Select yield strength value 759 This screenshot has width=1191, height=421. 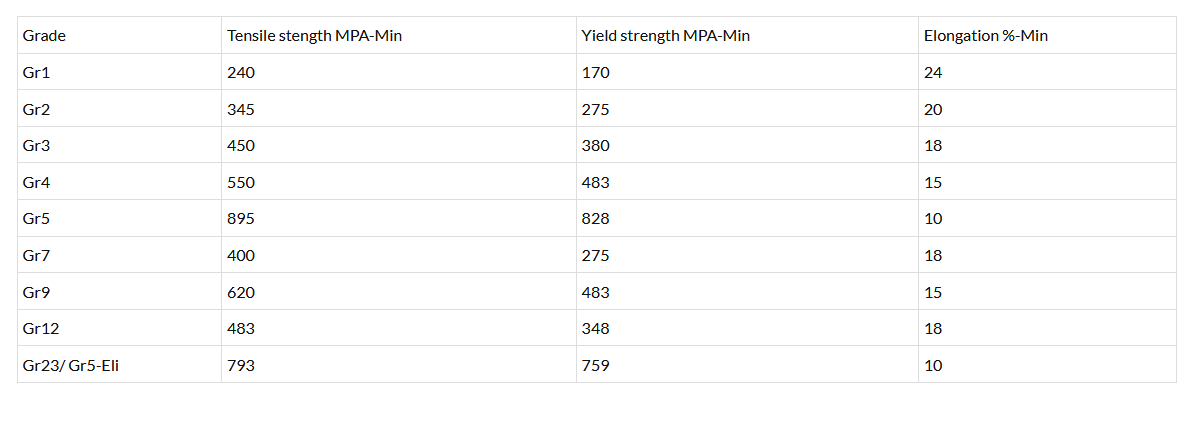point(595,366)
